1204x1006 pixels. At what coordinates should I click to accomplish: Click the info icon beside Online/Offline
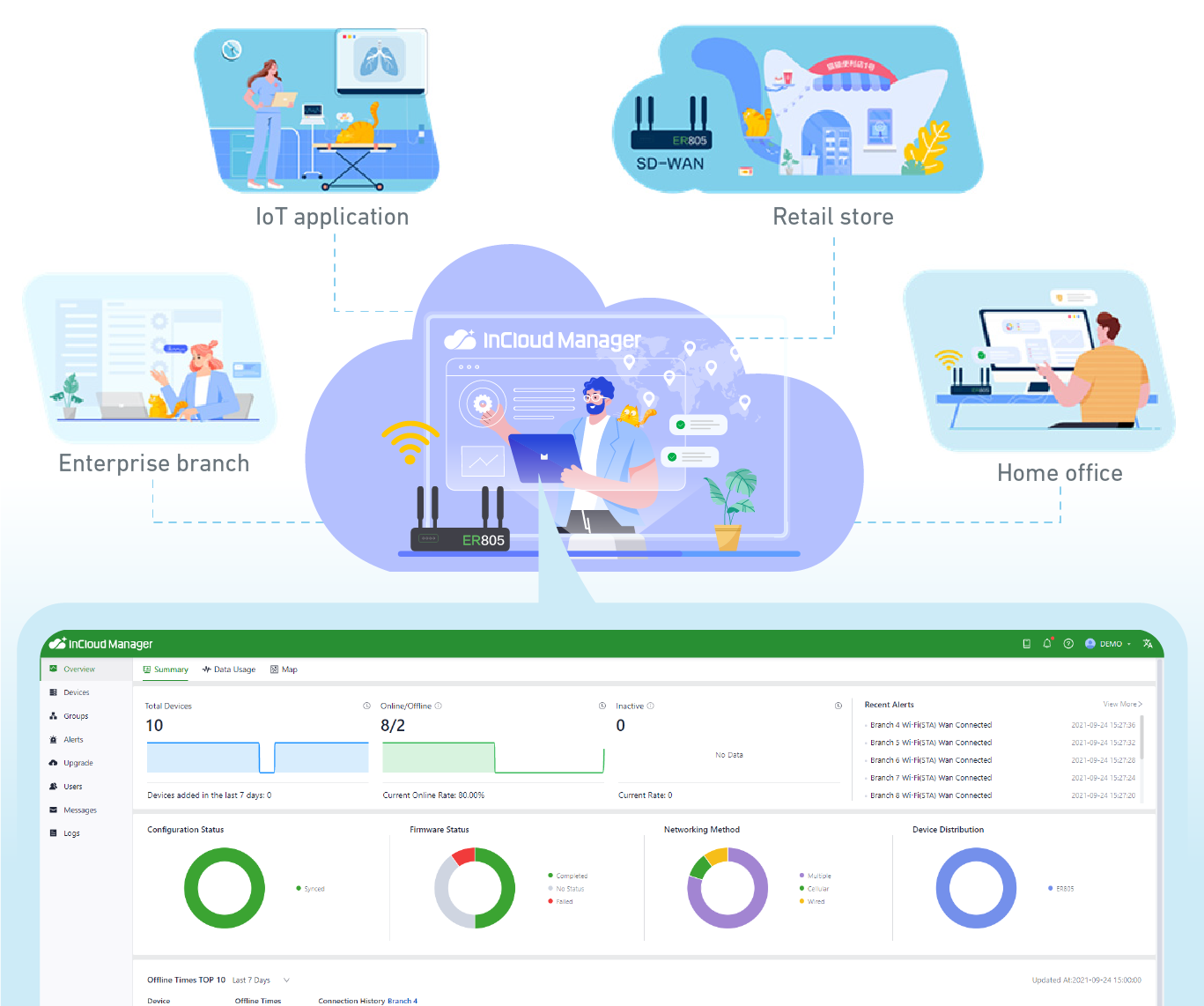[439, 706]
